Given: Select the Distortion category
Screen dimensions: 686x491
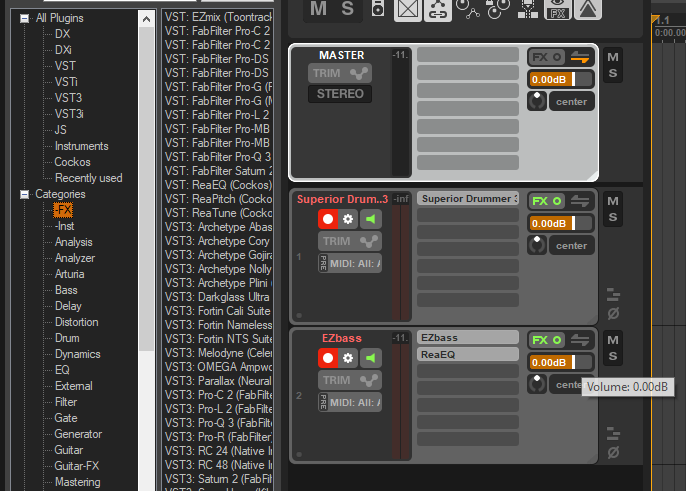Looking at the screenshot, I should tap(77, 322).
